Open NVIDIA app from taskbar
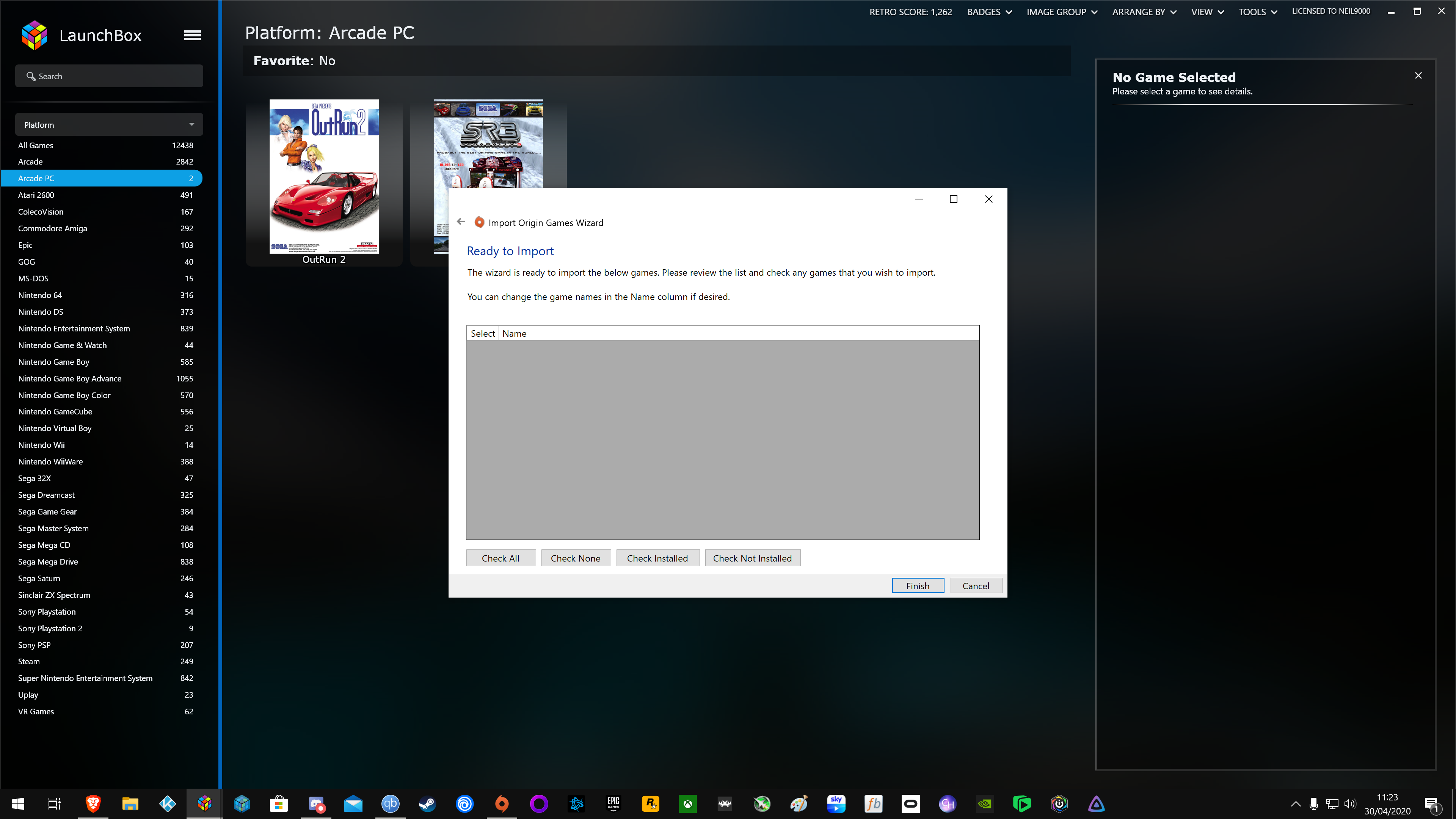1456x819 pixels. pyautogui.click(x=985, y=804)
